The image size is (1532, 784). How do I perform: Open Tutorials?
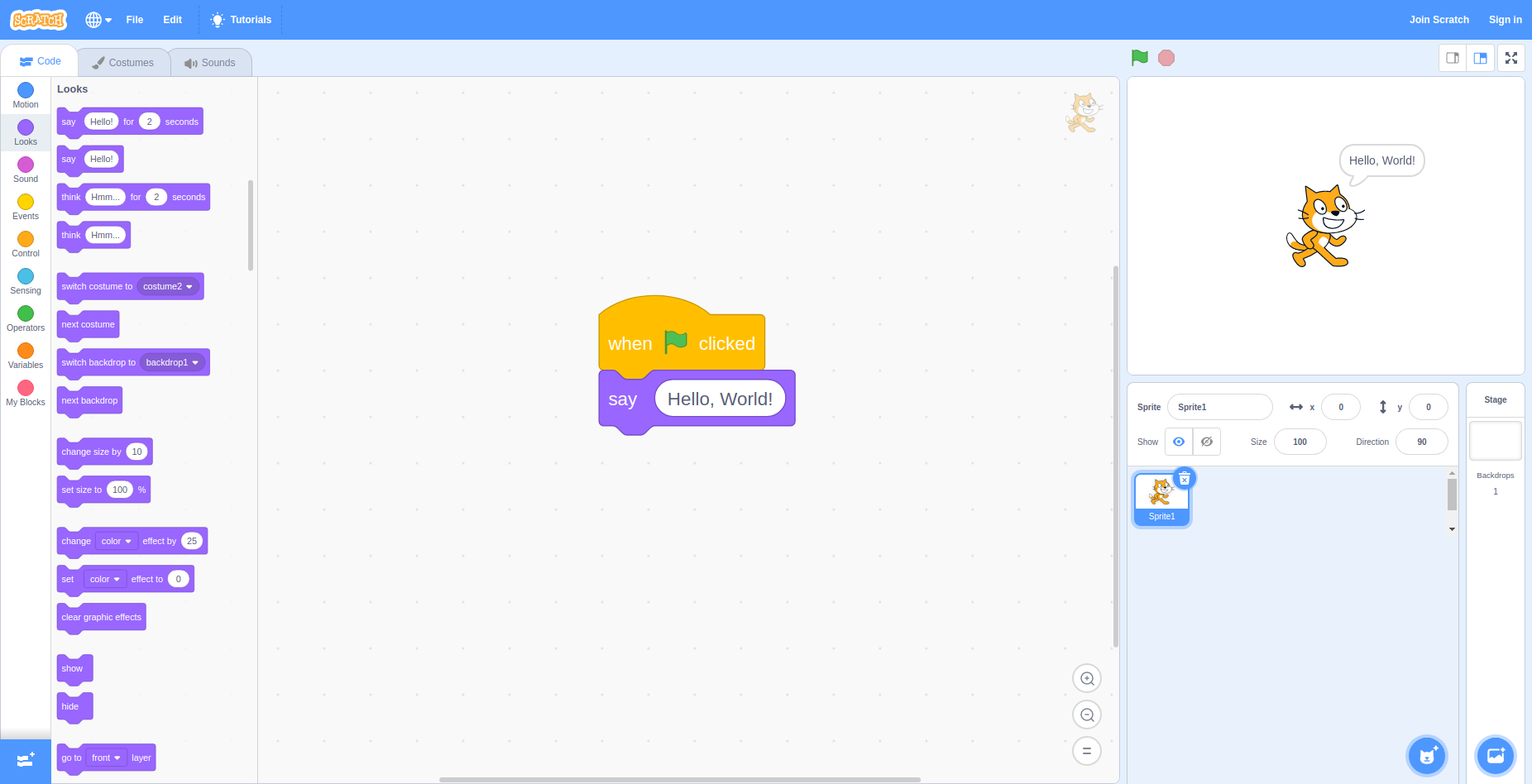point(241,20)
